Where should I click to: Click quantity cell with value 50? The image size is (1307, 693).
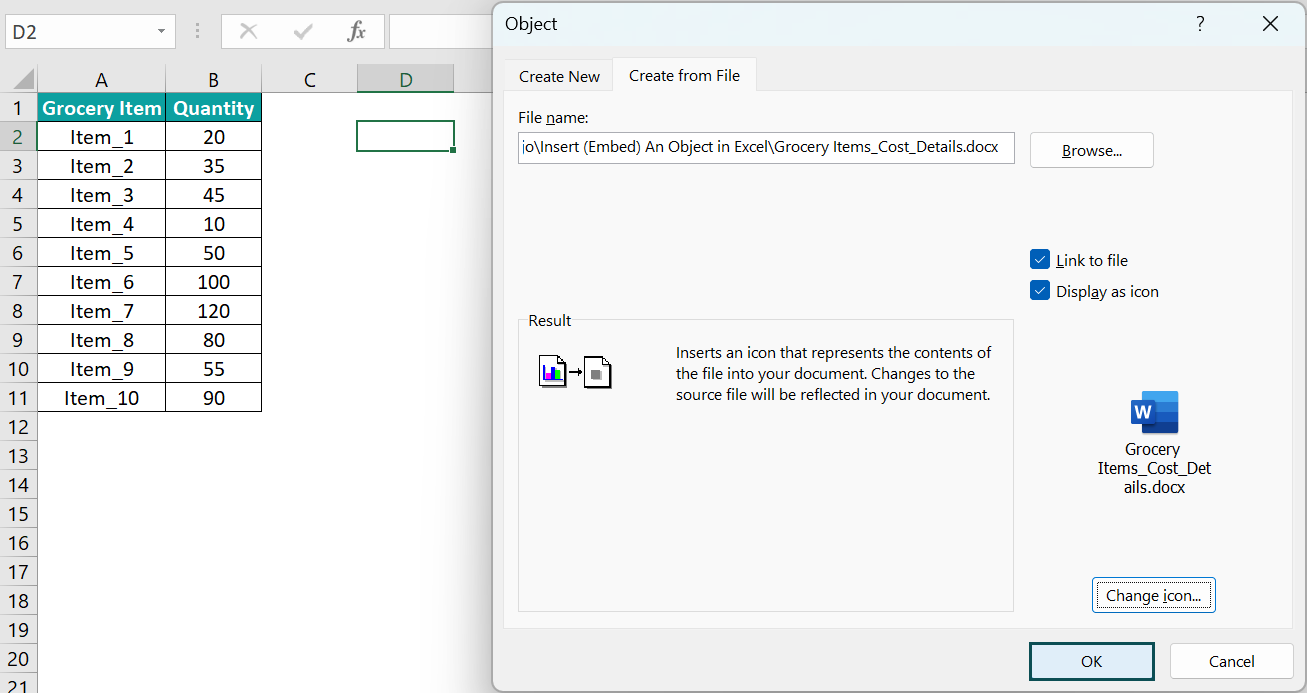[x=214, y=253]
